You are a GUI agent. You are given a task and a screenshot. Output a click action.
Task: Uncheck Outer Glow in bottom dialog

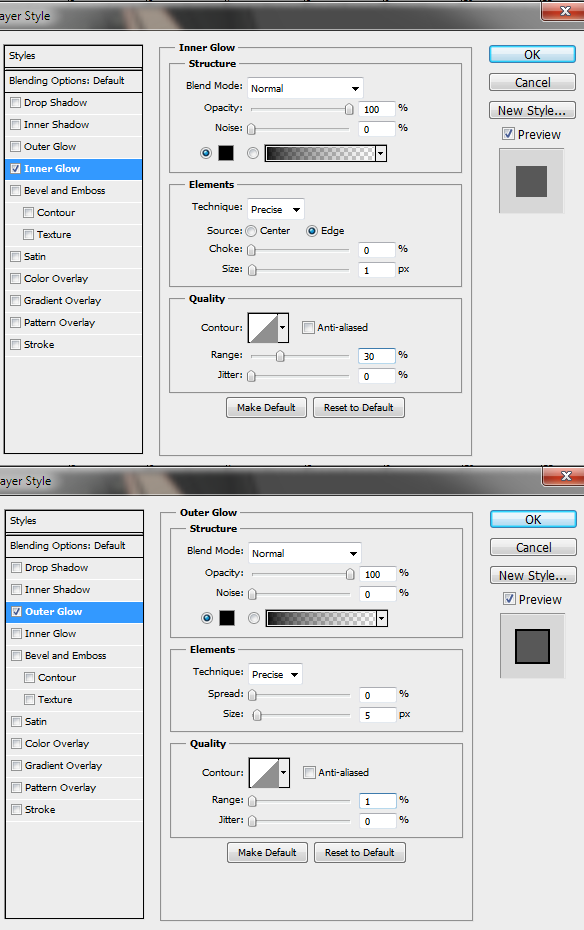[x=17, y=611]
